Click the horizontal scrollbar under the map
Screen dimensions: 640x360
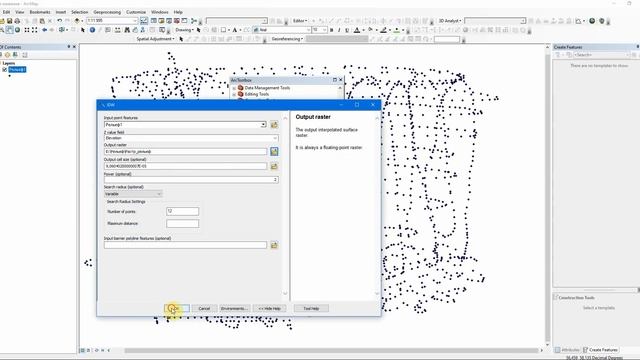tap(331, 350)
